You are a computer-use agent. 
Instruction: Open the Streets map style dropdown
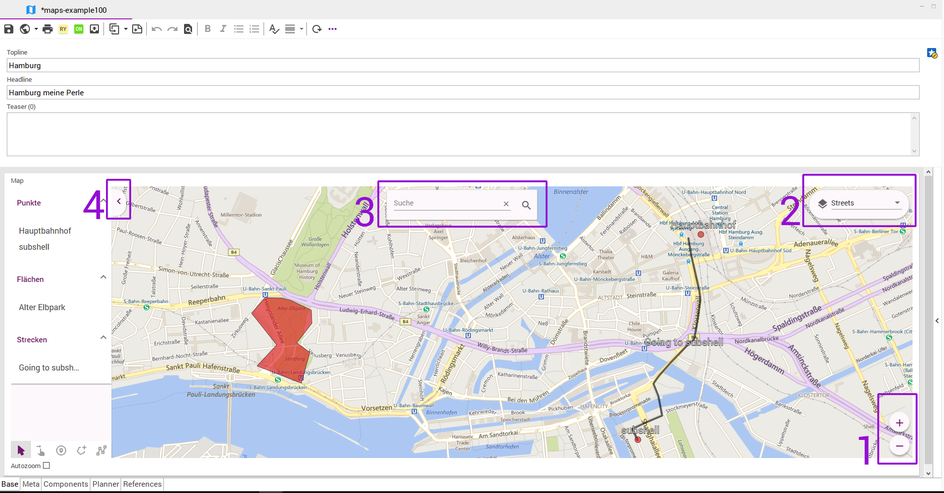[860, 203]
